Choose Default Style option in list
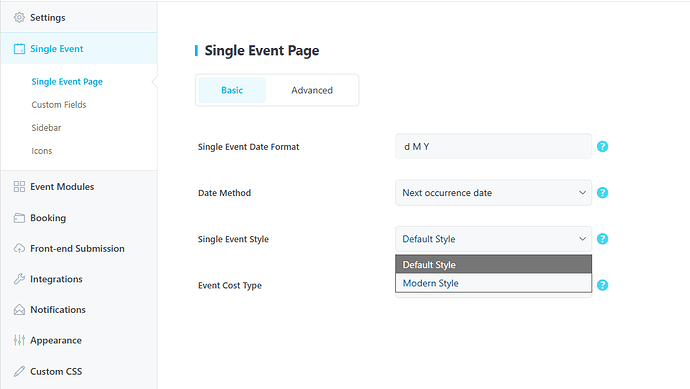 [x=493, y=264]
